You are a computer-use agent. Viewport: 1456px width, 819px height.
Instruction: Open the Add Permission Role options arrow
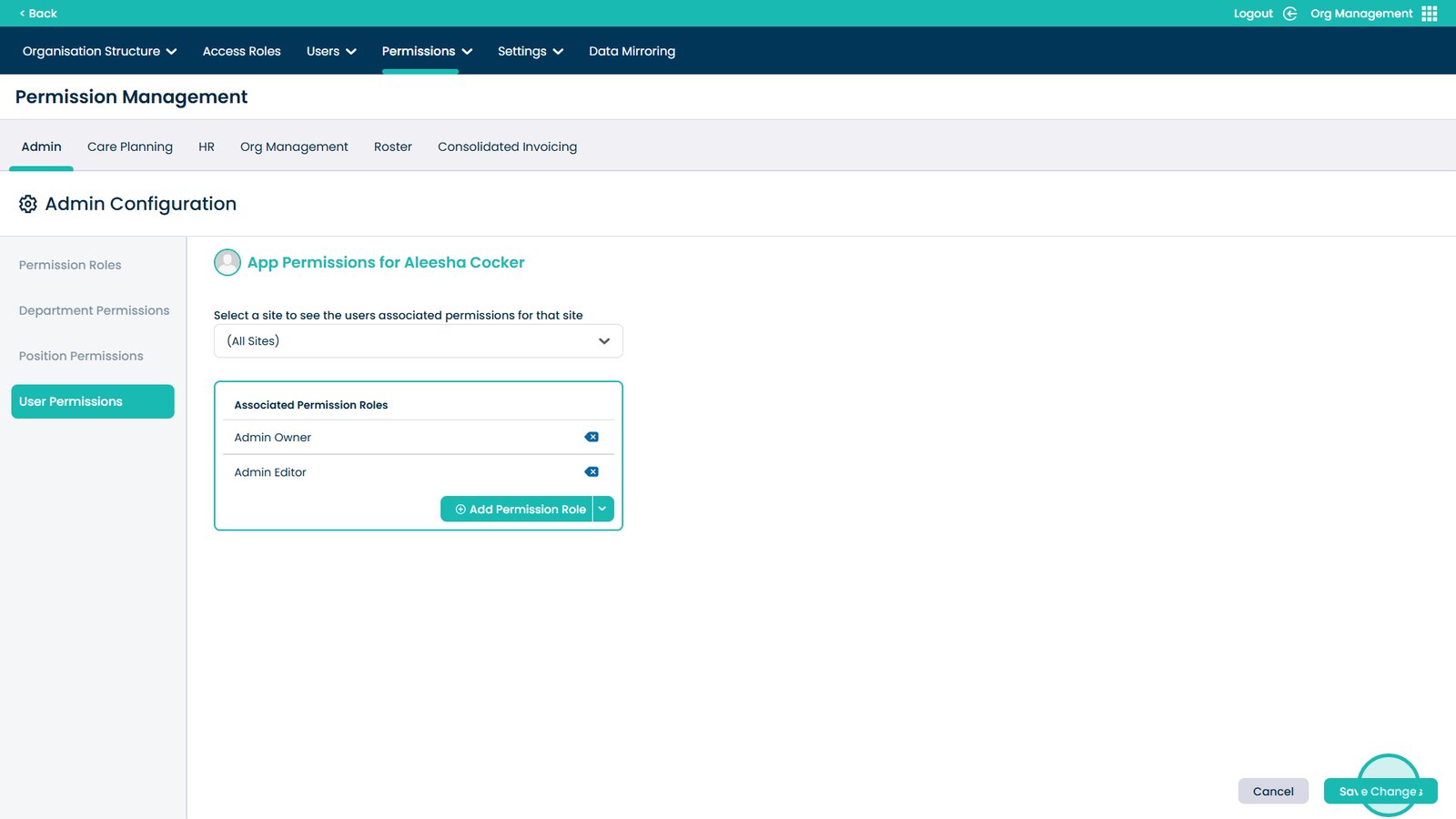(603, 509)
